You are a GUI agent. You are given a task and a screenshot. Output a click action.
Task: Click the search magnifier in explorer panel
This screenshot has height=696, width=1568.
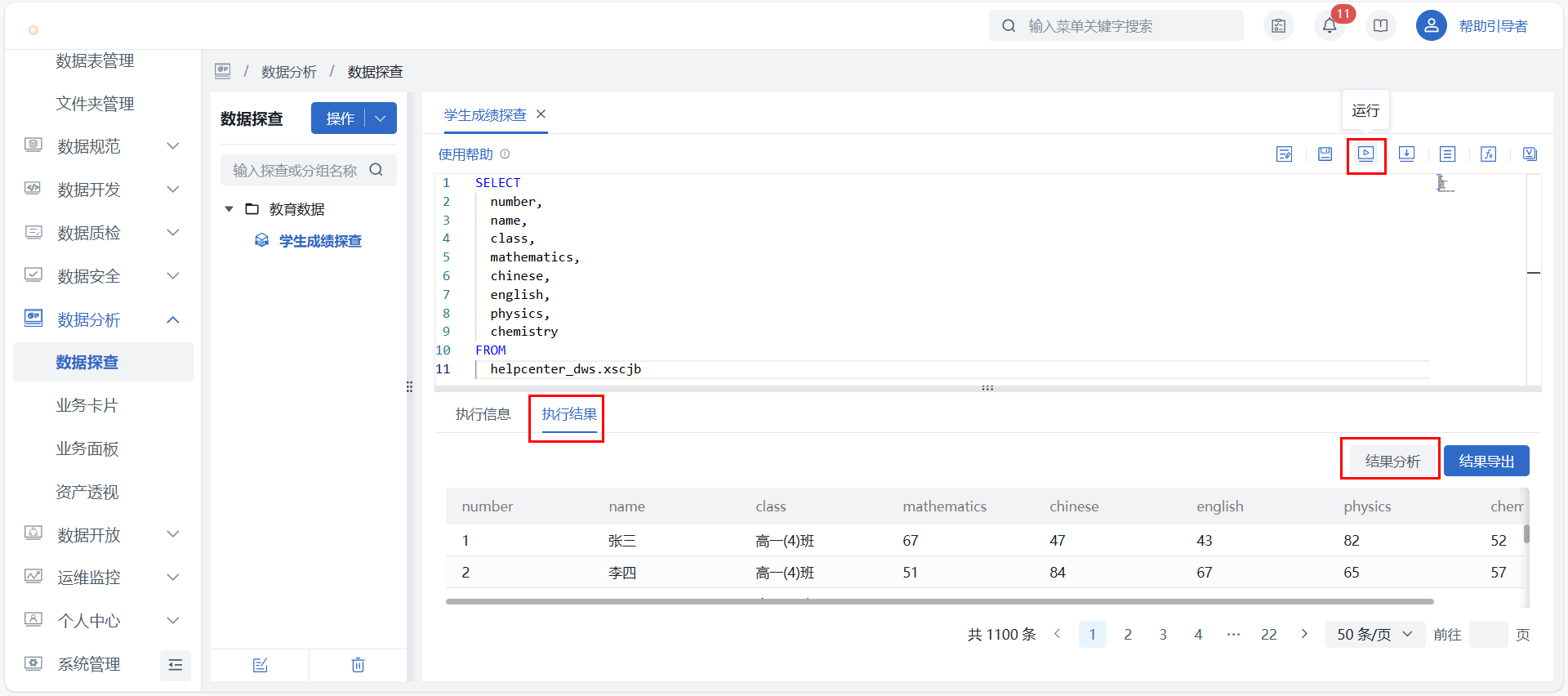376,170
